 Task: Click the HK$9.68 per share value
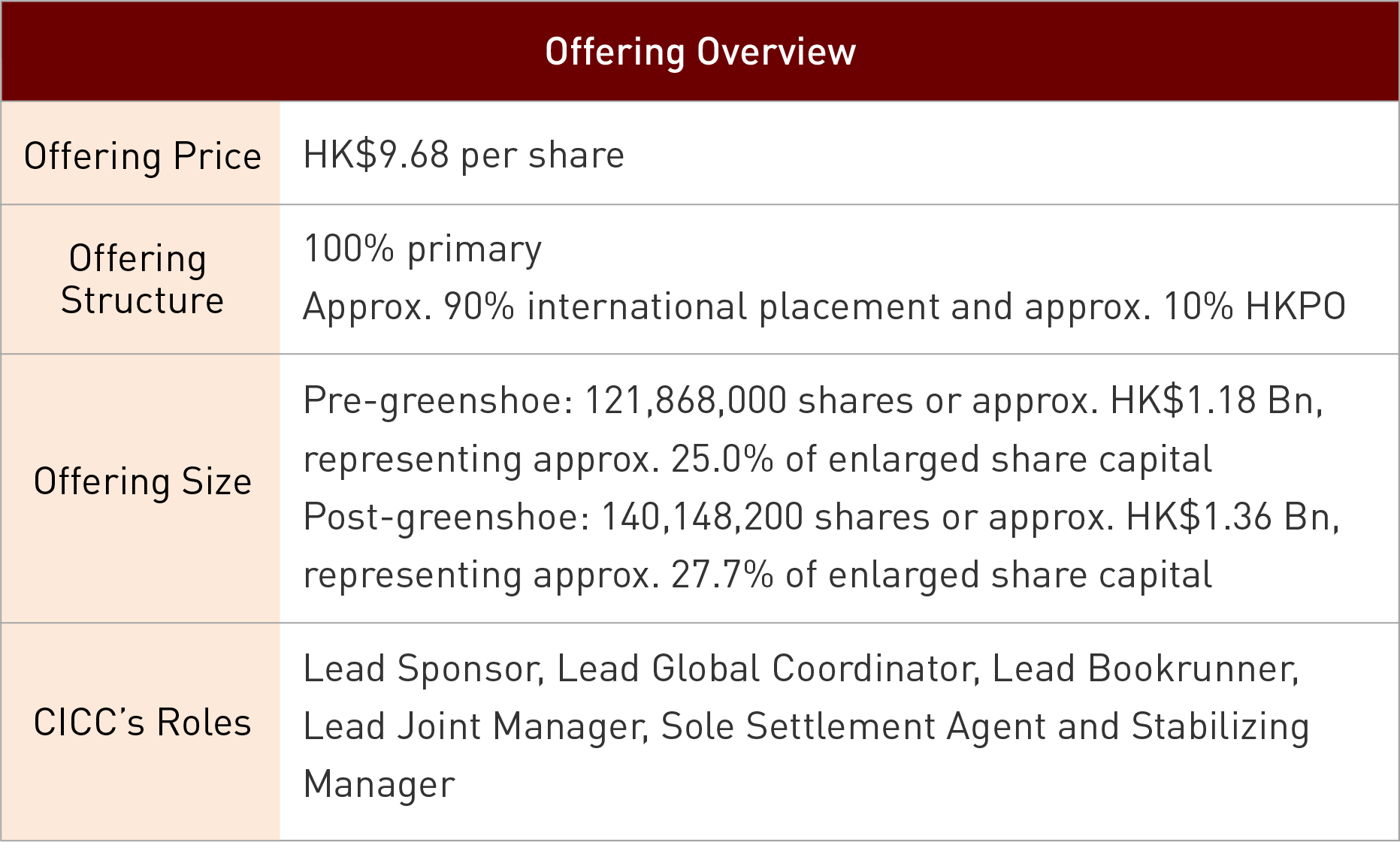pyautogui.click(x=464, y=155)
